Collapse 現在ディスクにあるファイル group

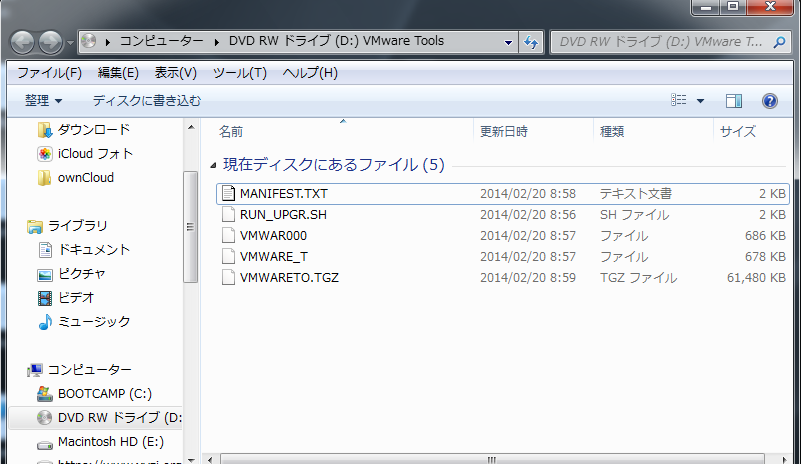(213, 165)
